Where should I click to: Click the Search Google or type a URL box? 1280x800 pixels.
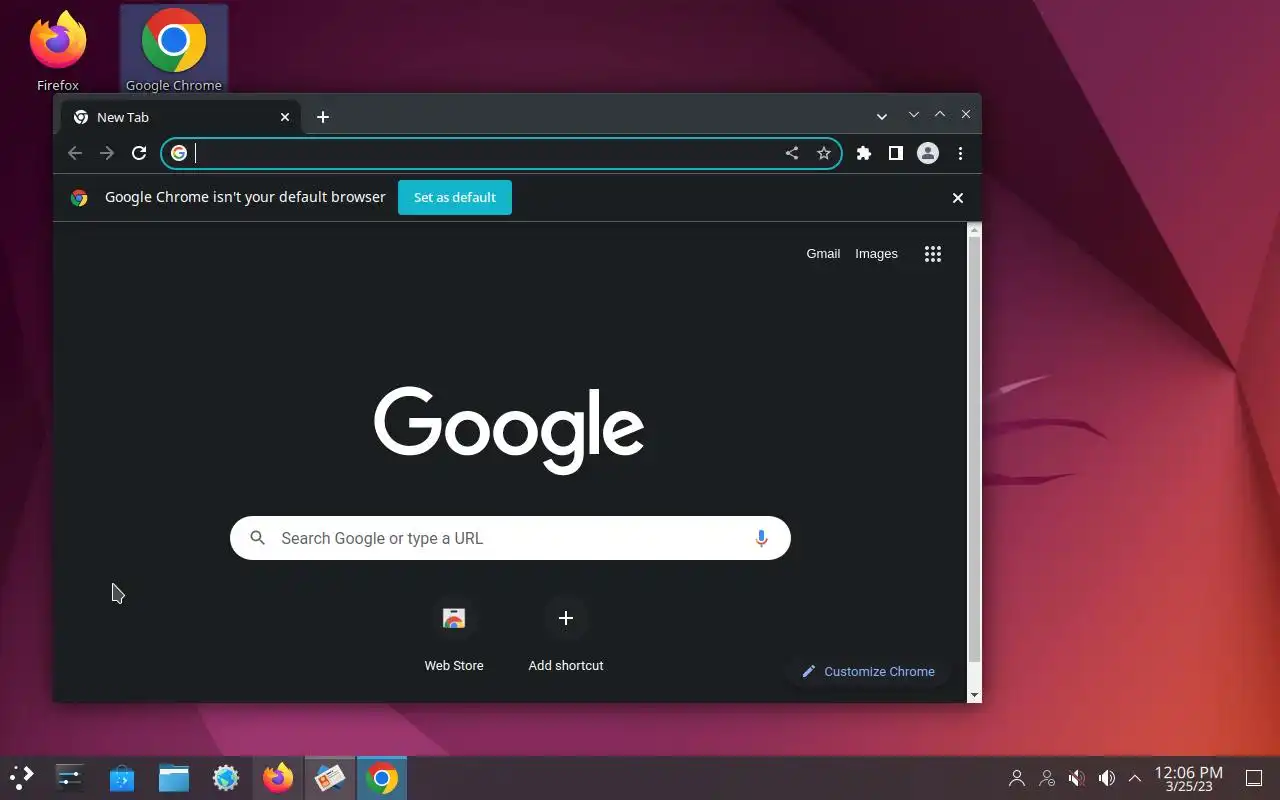click(x=510, y=538)
